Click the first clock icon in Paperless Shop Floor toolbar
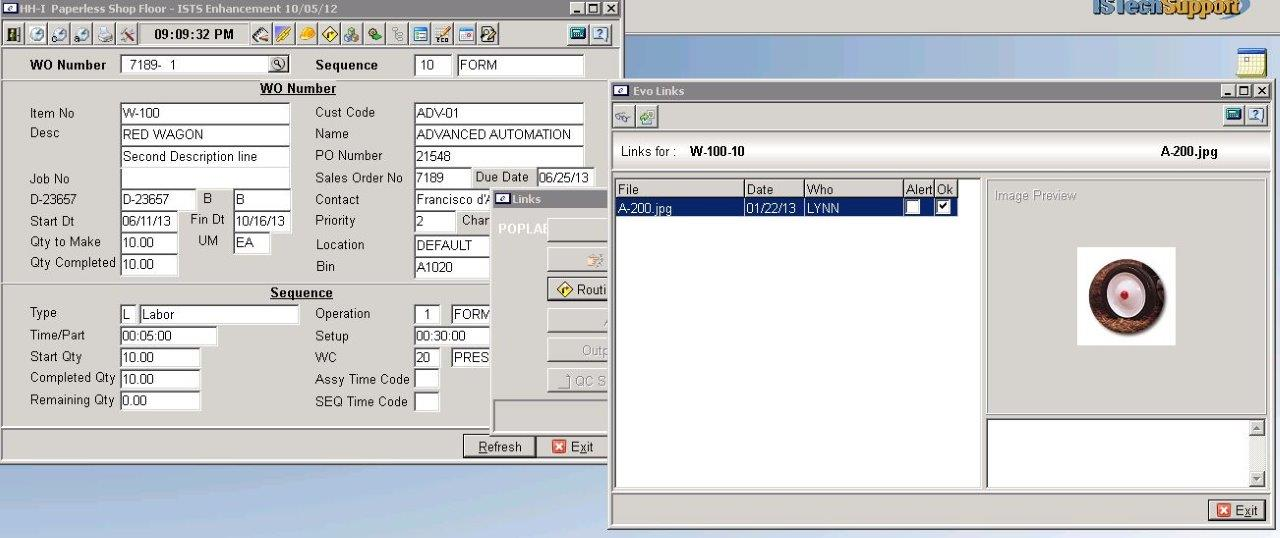1280x538 pixels. tap(37, 34)
